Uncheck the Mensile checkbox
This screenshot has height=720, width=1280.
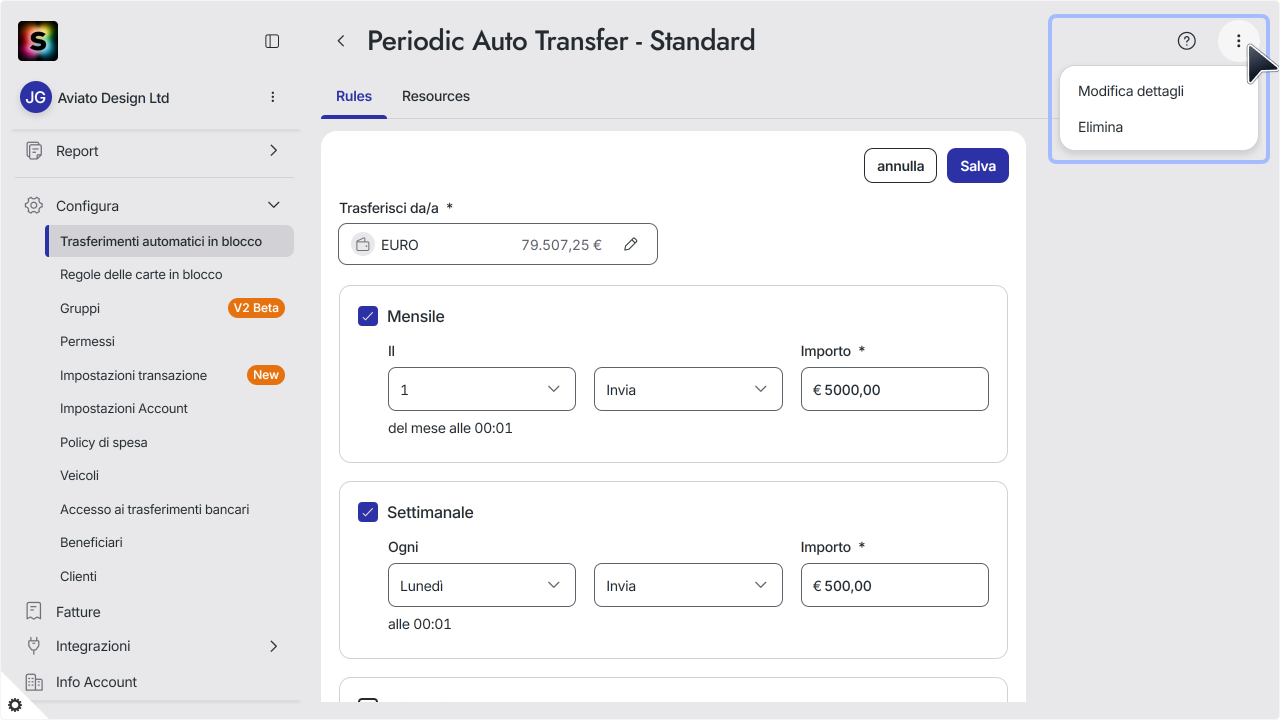(x=368, y=316)
